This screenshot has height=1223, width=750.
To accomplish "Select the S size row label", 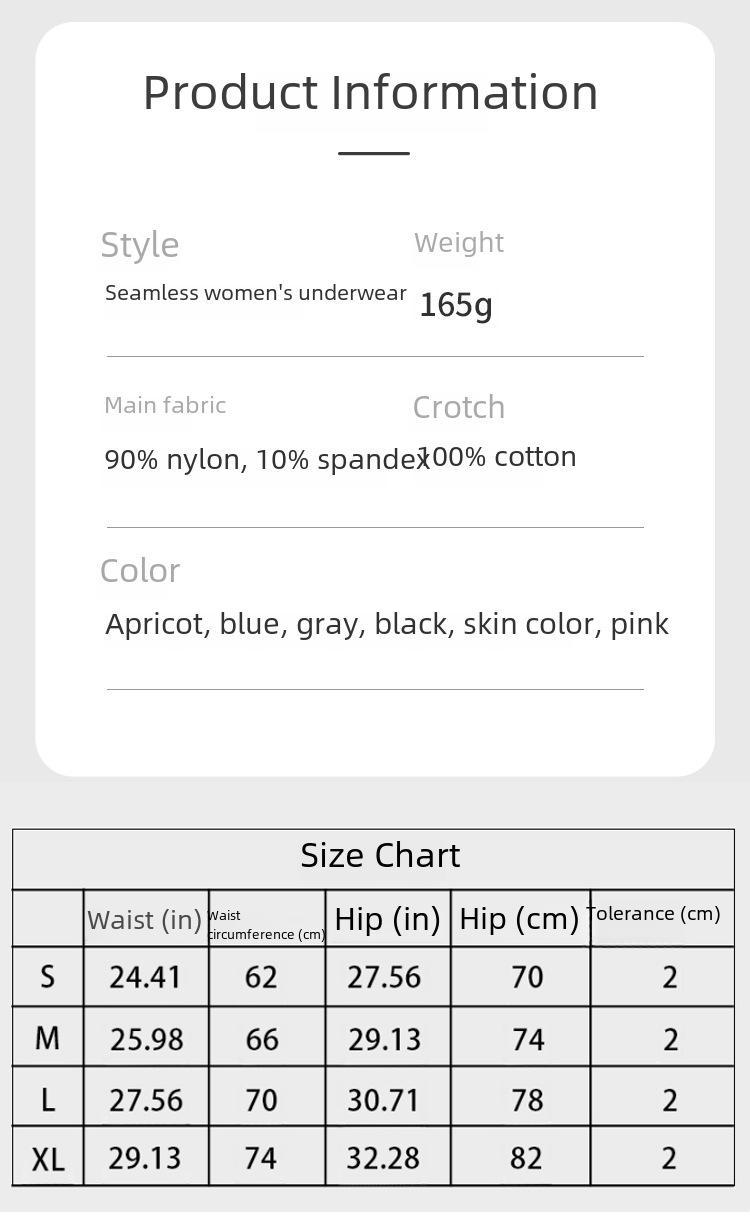I will 48,977.
